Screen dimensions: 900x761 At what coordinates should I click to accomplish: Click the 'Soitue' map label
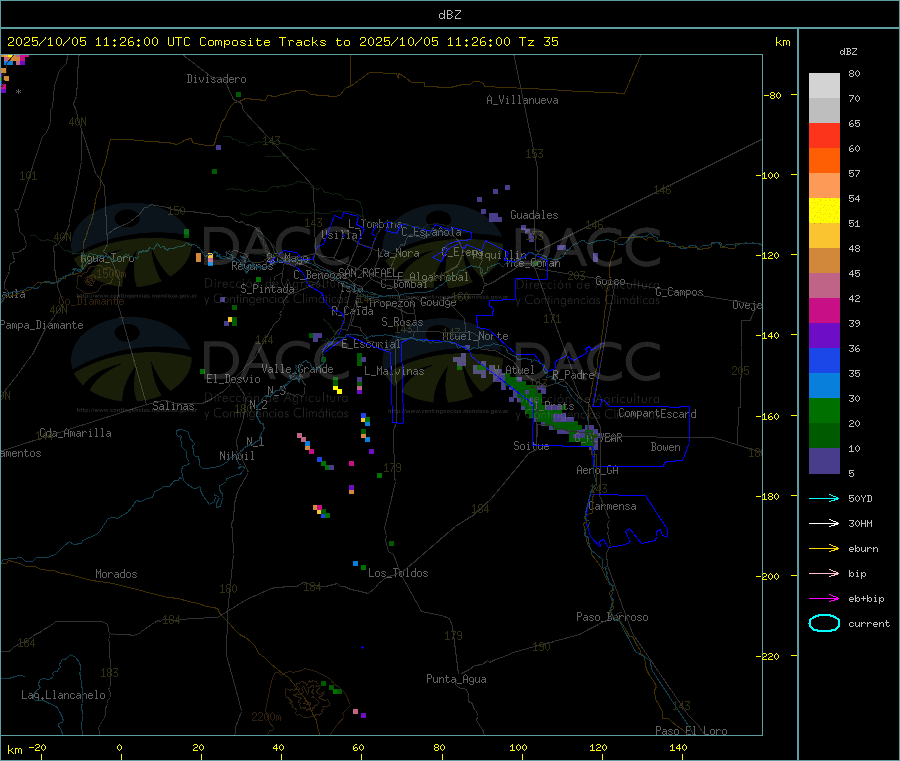pos(531,446)
